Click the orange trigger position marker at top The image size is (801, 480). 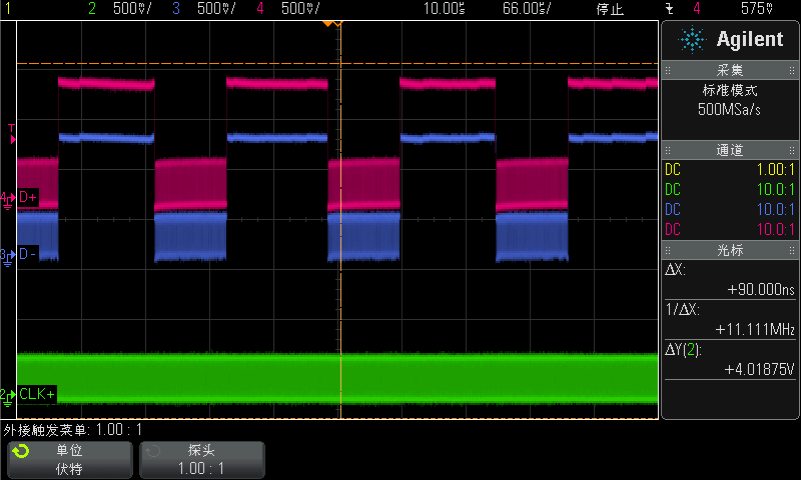(x=340, y=23)
